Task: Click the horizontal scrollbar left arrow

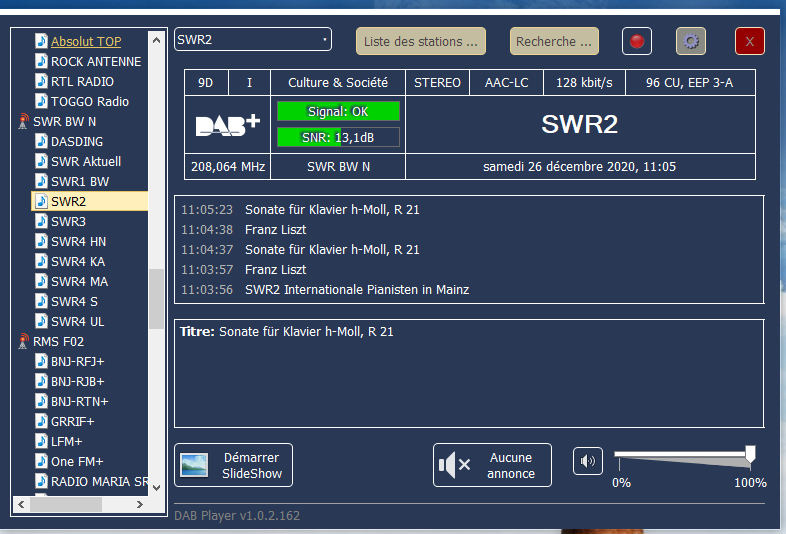Action: 21,504
